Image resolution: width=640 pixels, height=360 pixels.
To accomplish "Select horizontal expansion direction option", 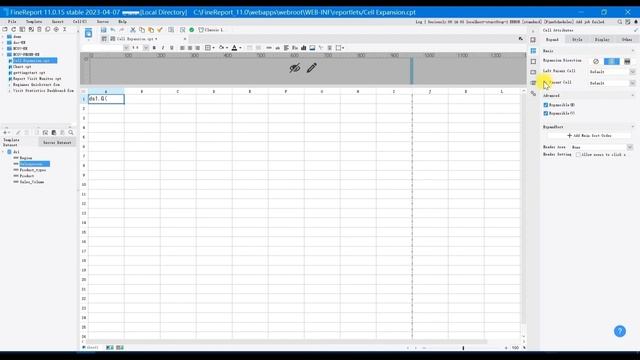I will tap(627, 61).
